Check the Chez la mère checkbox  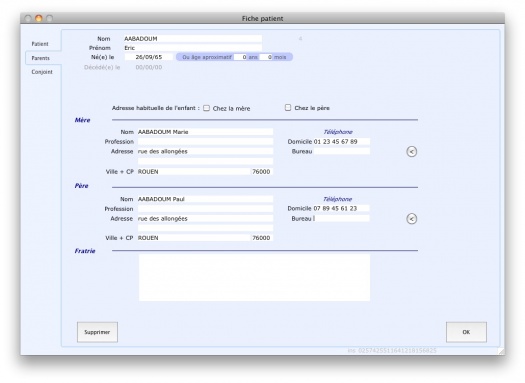[207, 108]
